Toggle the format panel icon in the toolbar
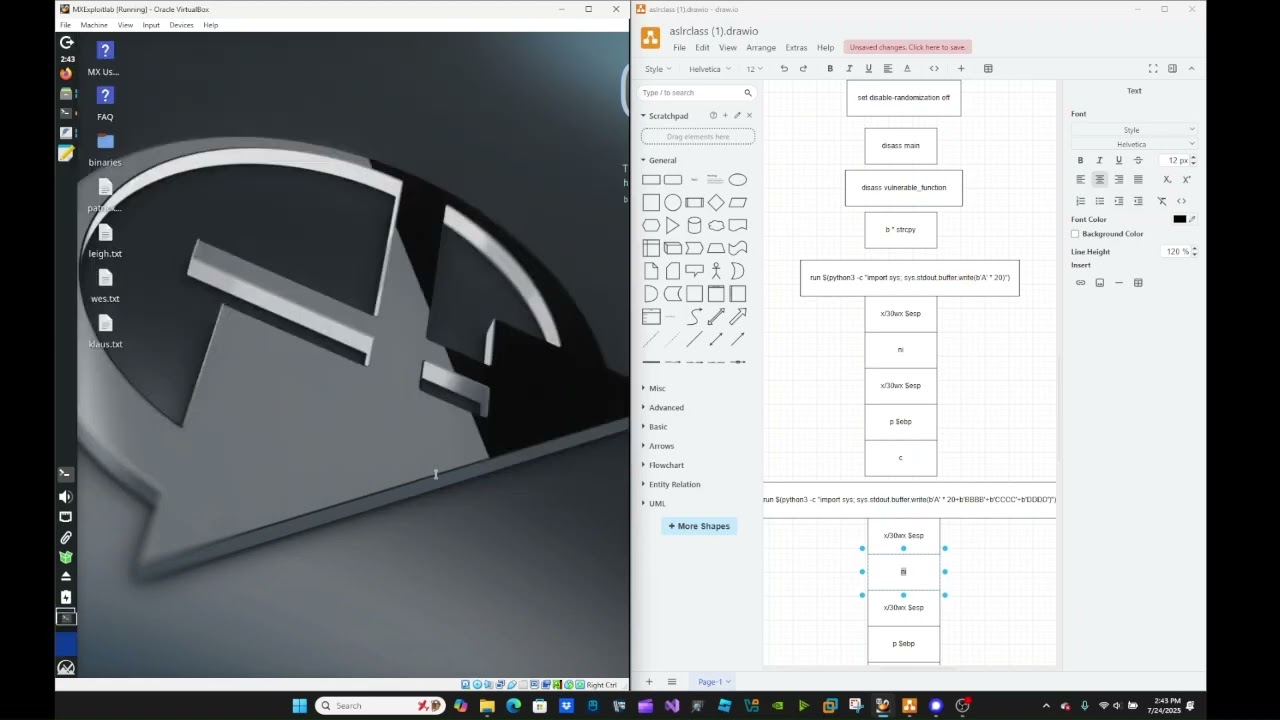 coord(1172,69)
